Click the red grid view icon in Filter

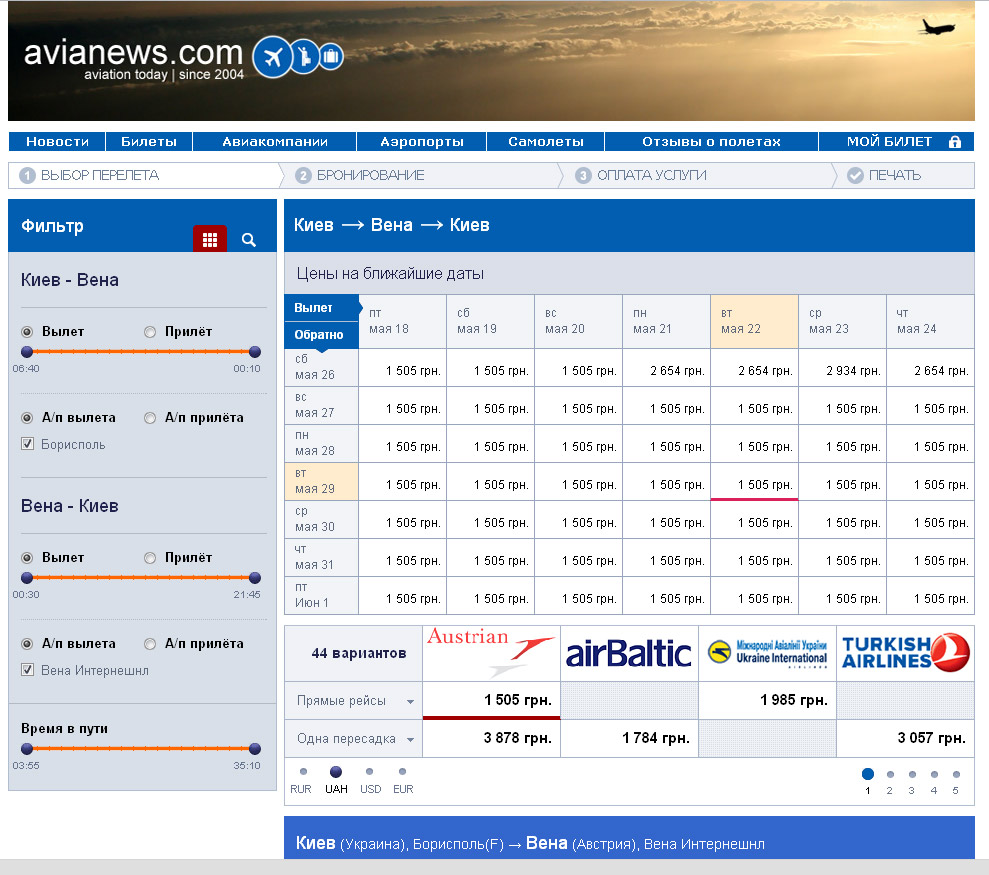click(210, 239)
